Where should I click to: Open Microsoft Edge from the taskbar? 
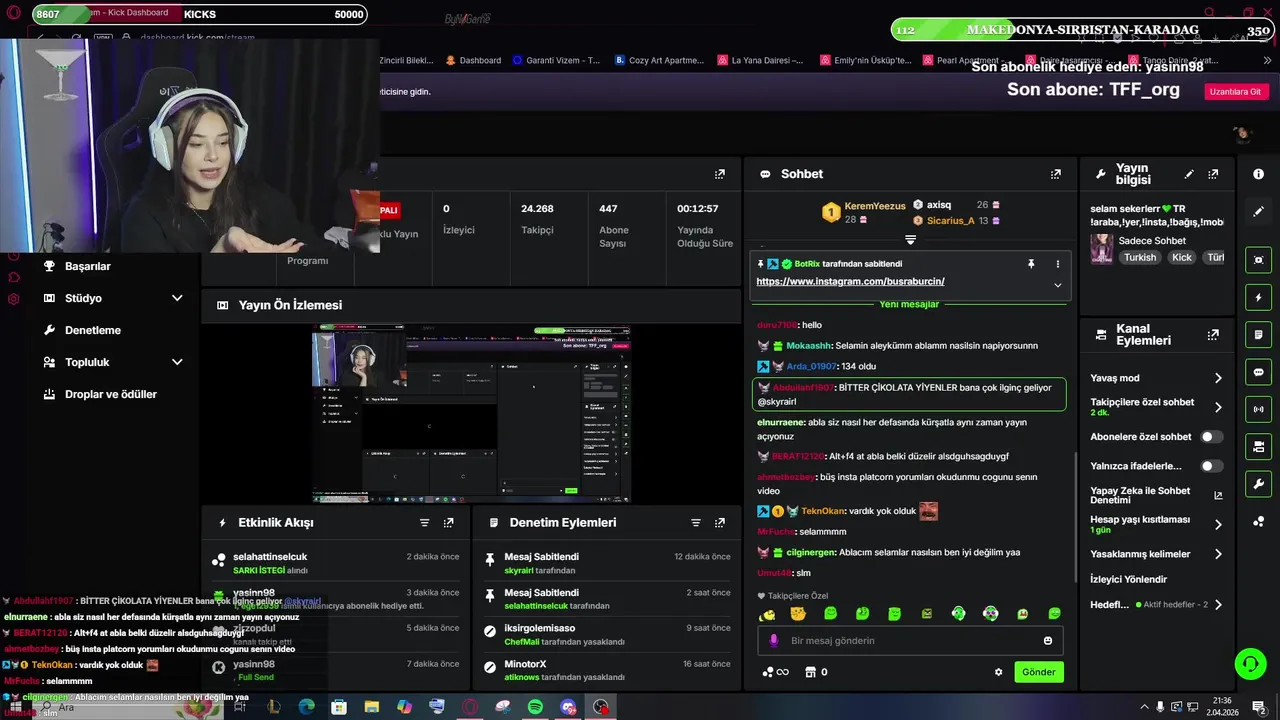306,707
